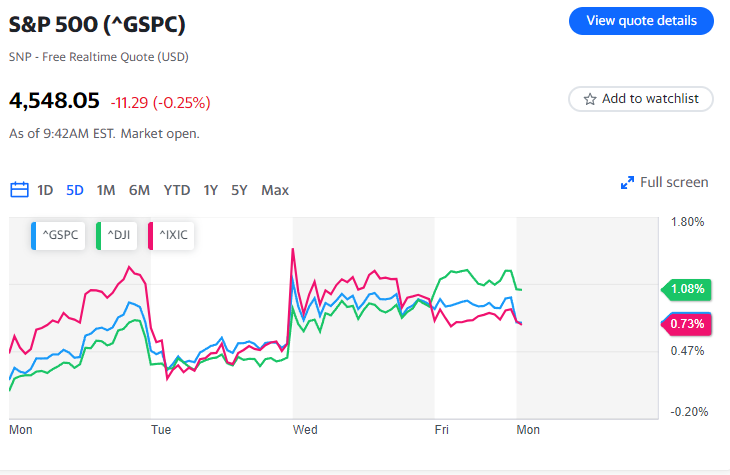The image size is (730, 475).
Task: Switch the chart to 1M range
Action: click(106, 190)
